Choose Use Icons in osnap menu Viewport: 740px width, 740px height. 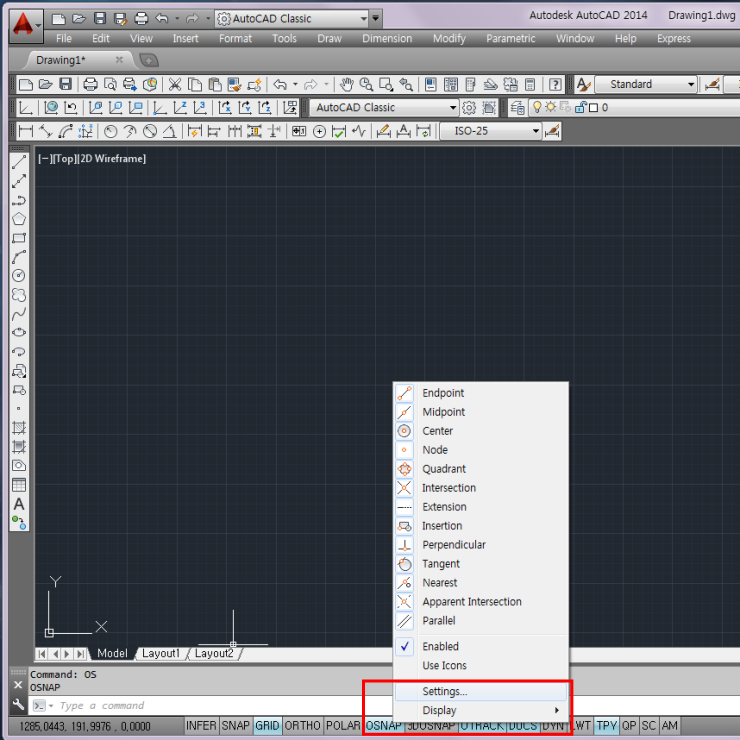click(x=481, y=665)
